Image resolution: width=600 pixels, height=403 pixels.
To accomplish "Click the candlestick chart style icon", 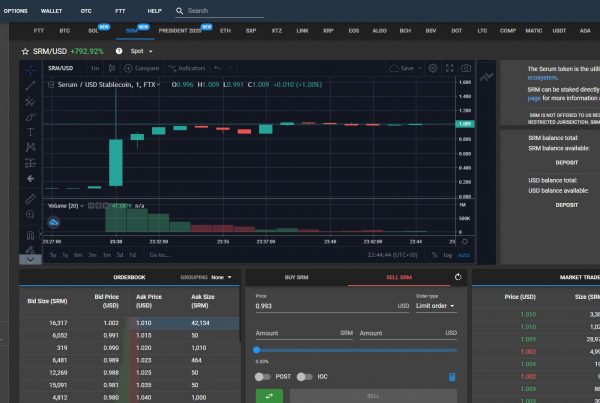I will click(x=112, y=68).
